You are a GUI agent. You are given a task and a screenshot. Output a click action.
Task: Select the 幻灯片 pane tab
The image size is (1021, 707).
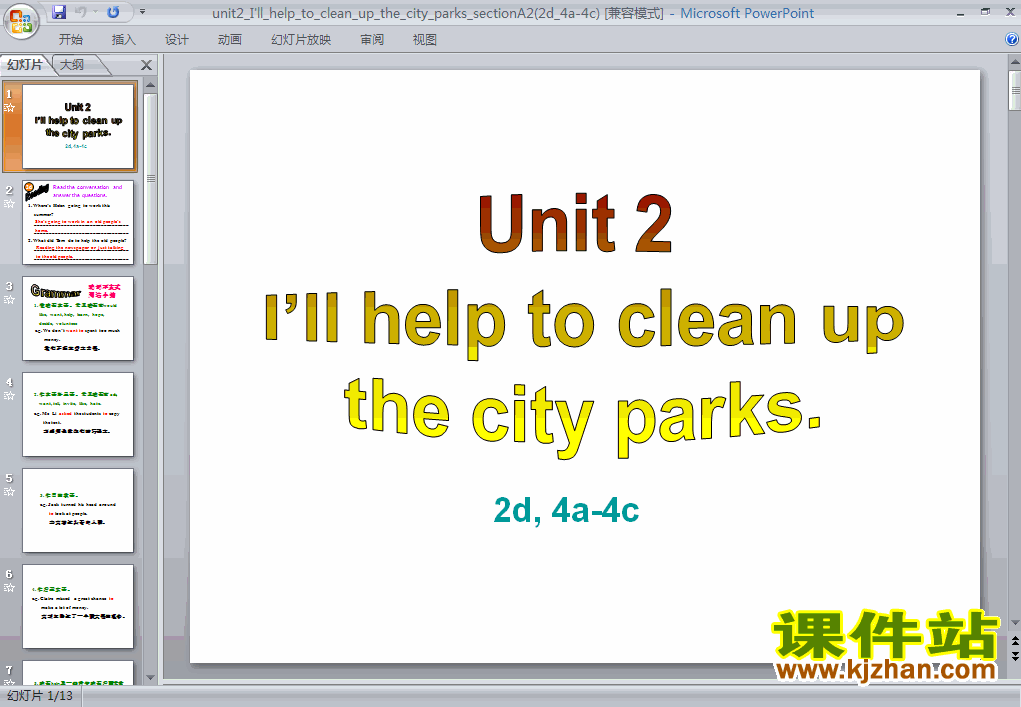[25, 65]
